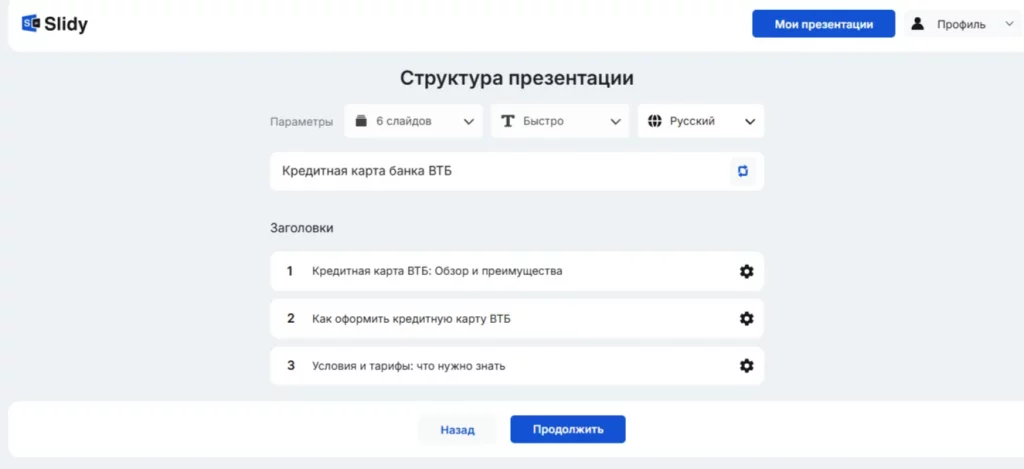Open settings gear for heading 1
This screenshot has height=469, width=1024.
coord(746,271)
